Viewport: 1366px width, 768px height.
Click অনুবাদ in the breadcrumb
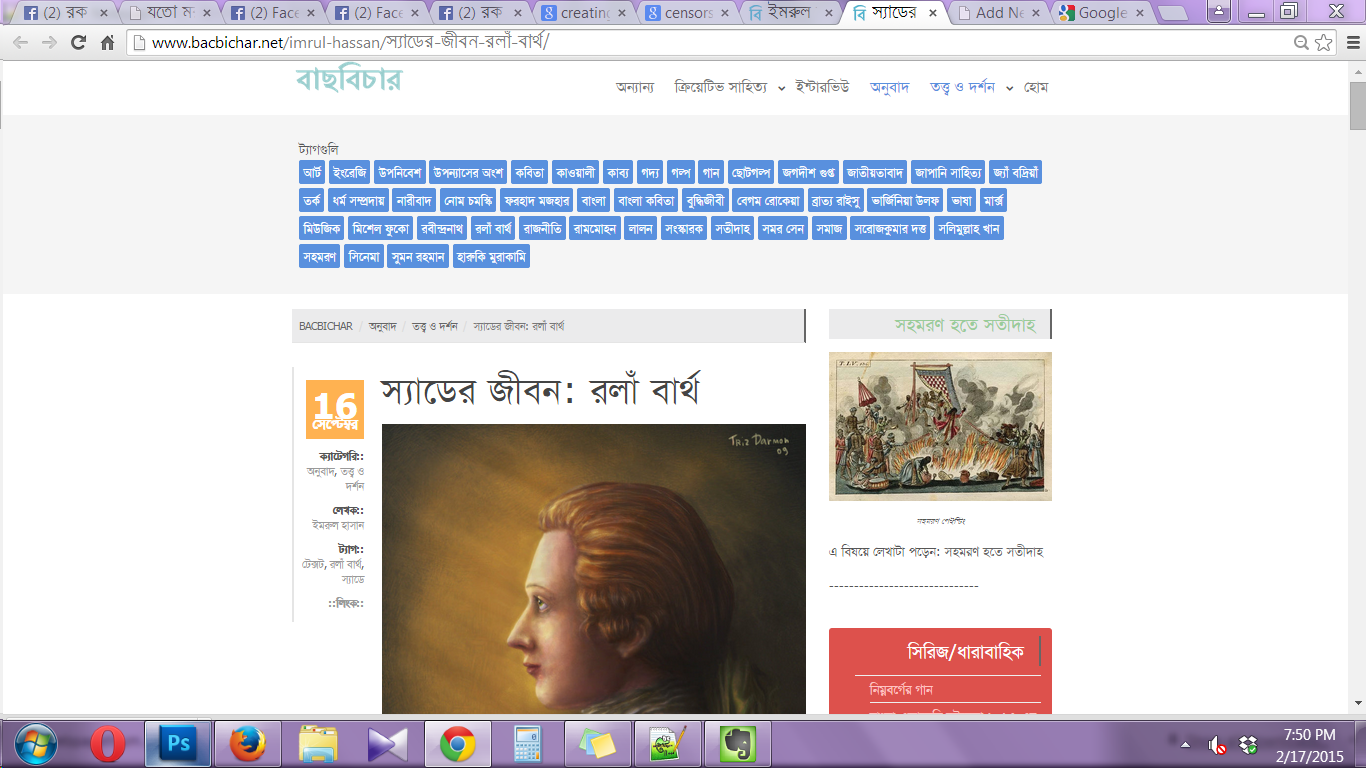tap(383, 326)
